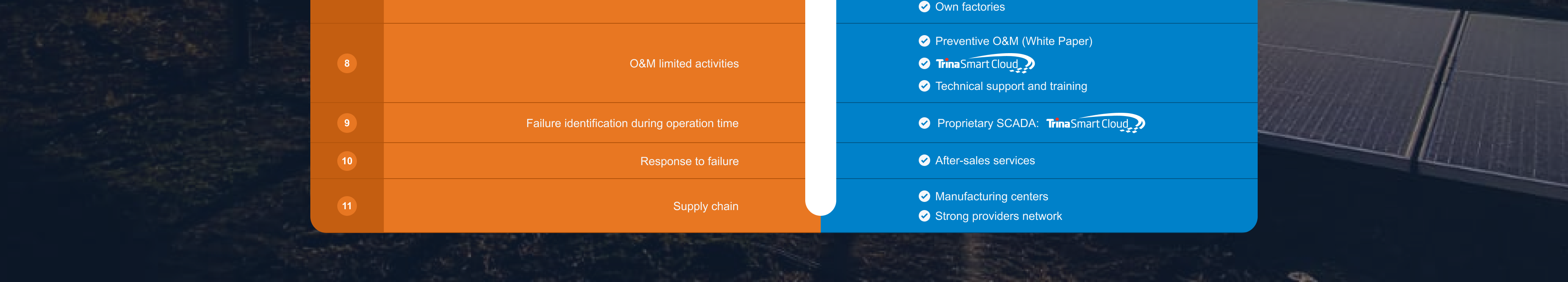
Task: Open the 'Preventive O&M (White Paper)' text
Action: (1013, 41)
